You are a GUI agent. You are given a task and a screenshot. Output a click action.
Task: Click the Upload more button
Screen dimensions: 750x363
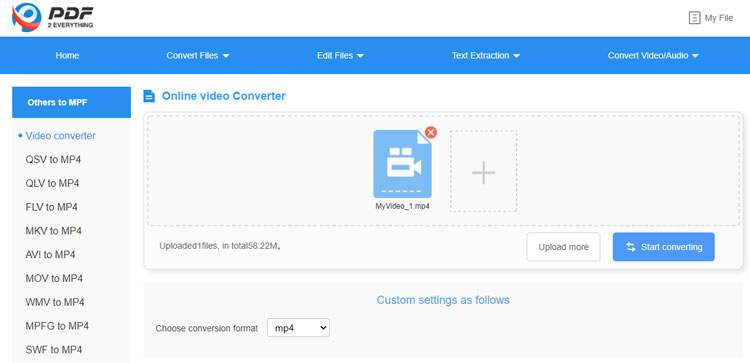point(563,247)
